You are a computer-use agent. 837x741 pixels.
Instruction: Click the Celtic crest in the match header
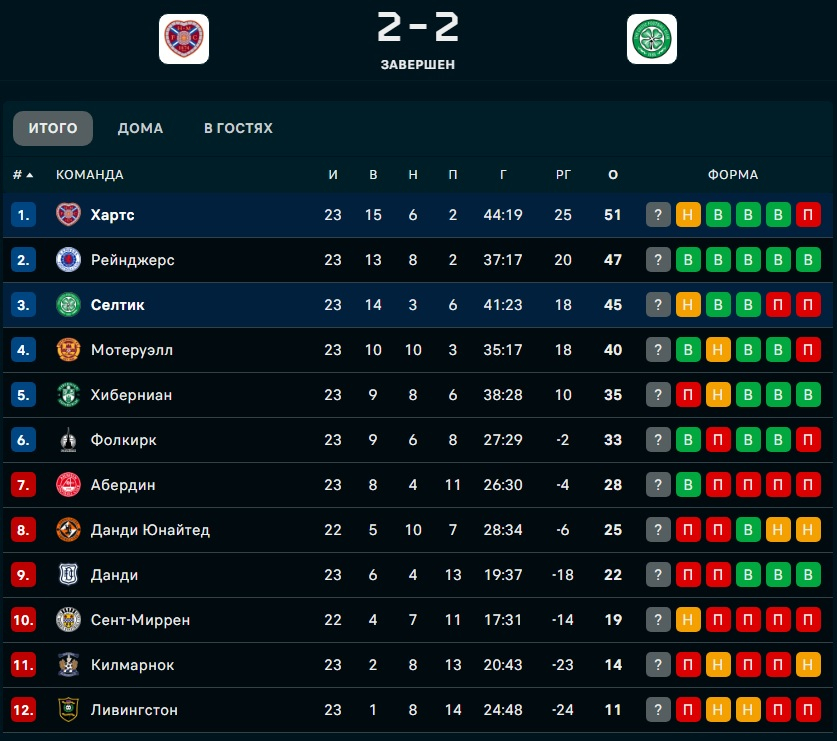(x=652, y=39)
